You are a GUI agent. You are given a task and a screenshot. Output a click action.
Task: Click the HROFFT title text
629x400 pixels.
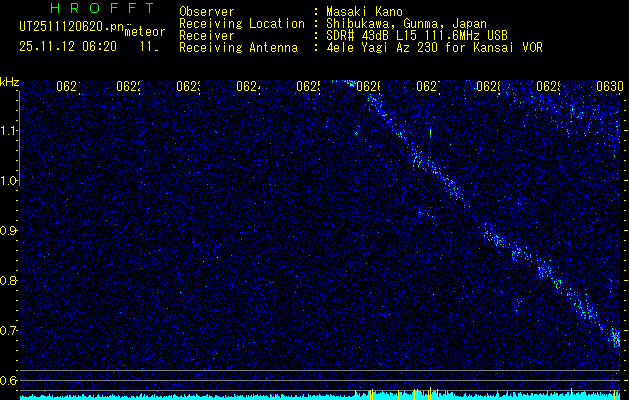(102, 8)
